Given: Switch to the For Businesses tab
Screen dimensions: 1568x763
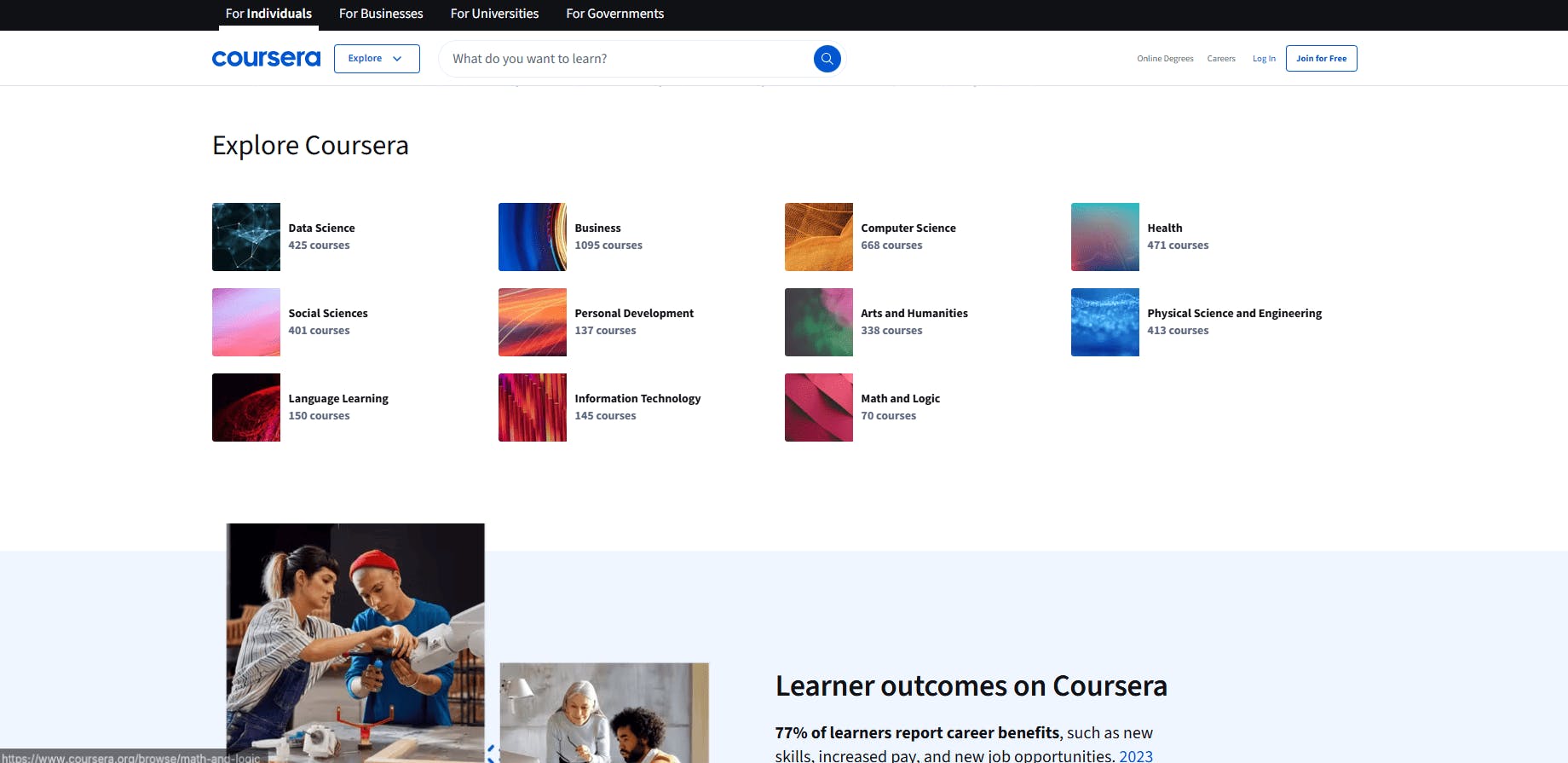Looking at the screenshot, I should pyautogui.click(x=381, y=14).
